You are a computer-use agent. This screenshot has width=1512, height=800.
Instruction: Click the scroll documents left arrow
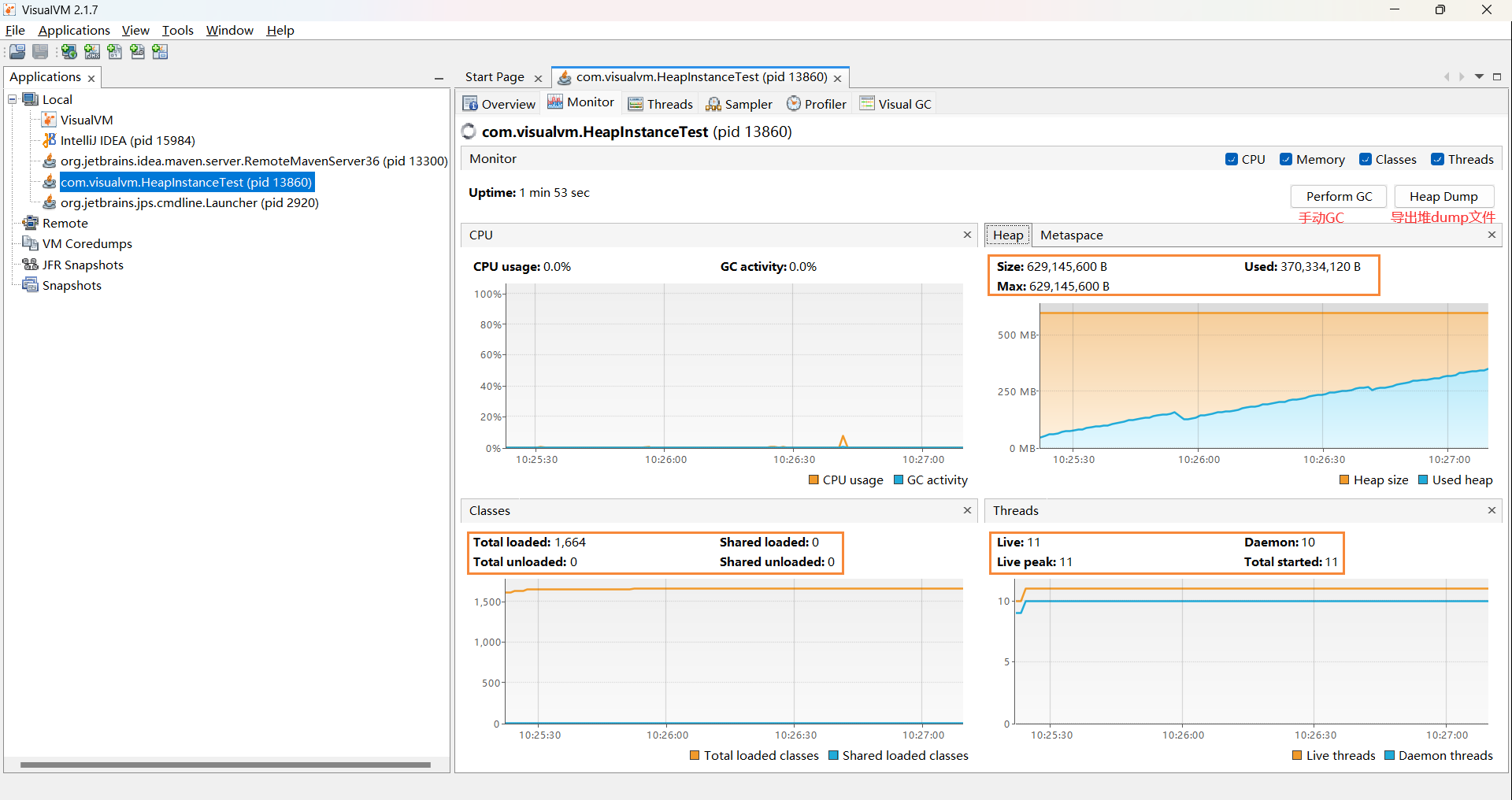1447,76
